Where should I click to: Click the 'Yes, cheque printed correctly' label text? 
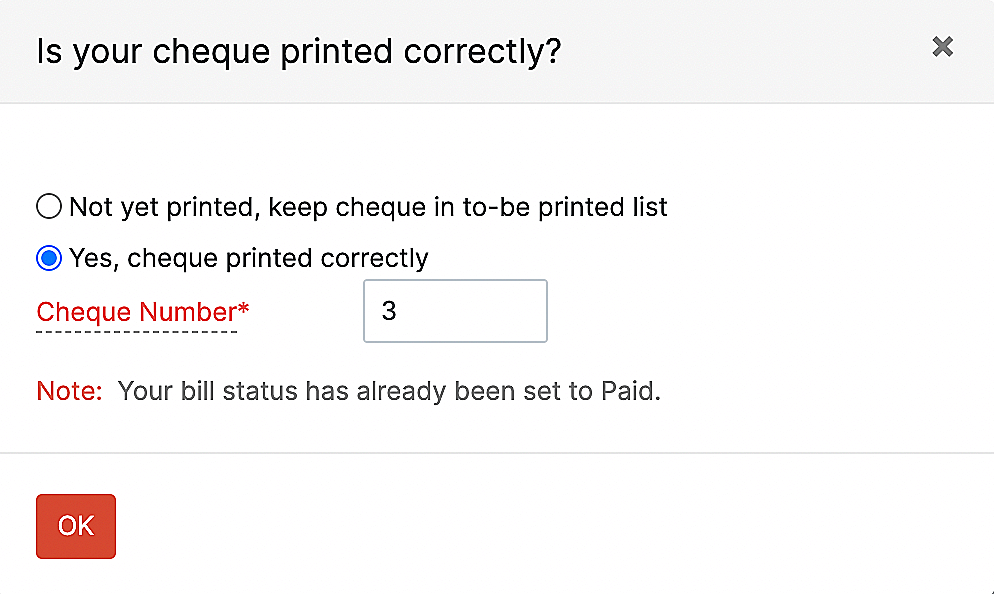coord(248,258)
